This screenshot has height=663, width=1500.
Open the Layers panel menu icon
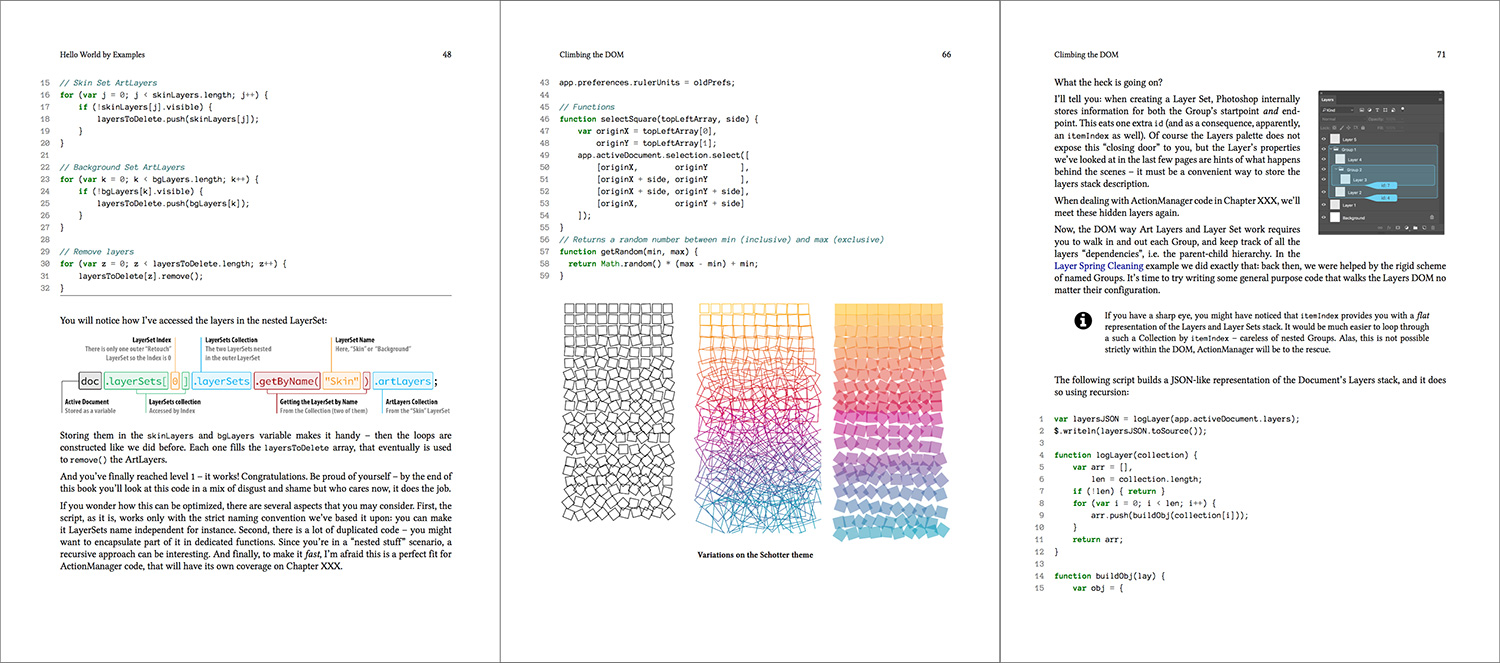(x=1440, y=100)
